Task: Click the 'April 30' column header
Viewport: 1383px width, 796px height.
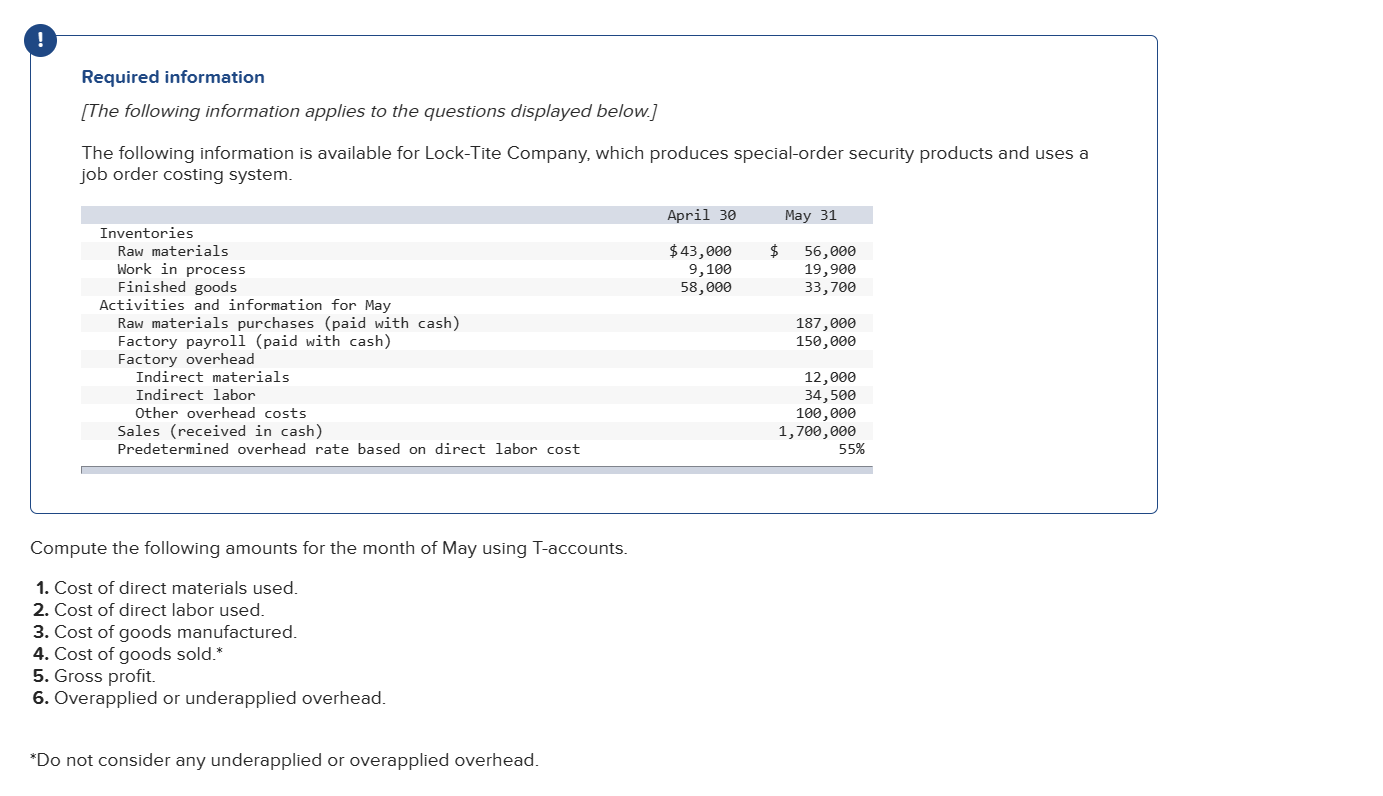Action: pos(701,215)
